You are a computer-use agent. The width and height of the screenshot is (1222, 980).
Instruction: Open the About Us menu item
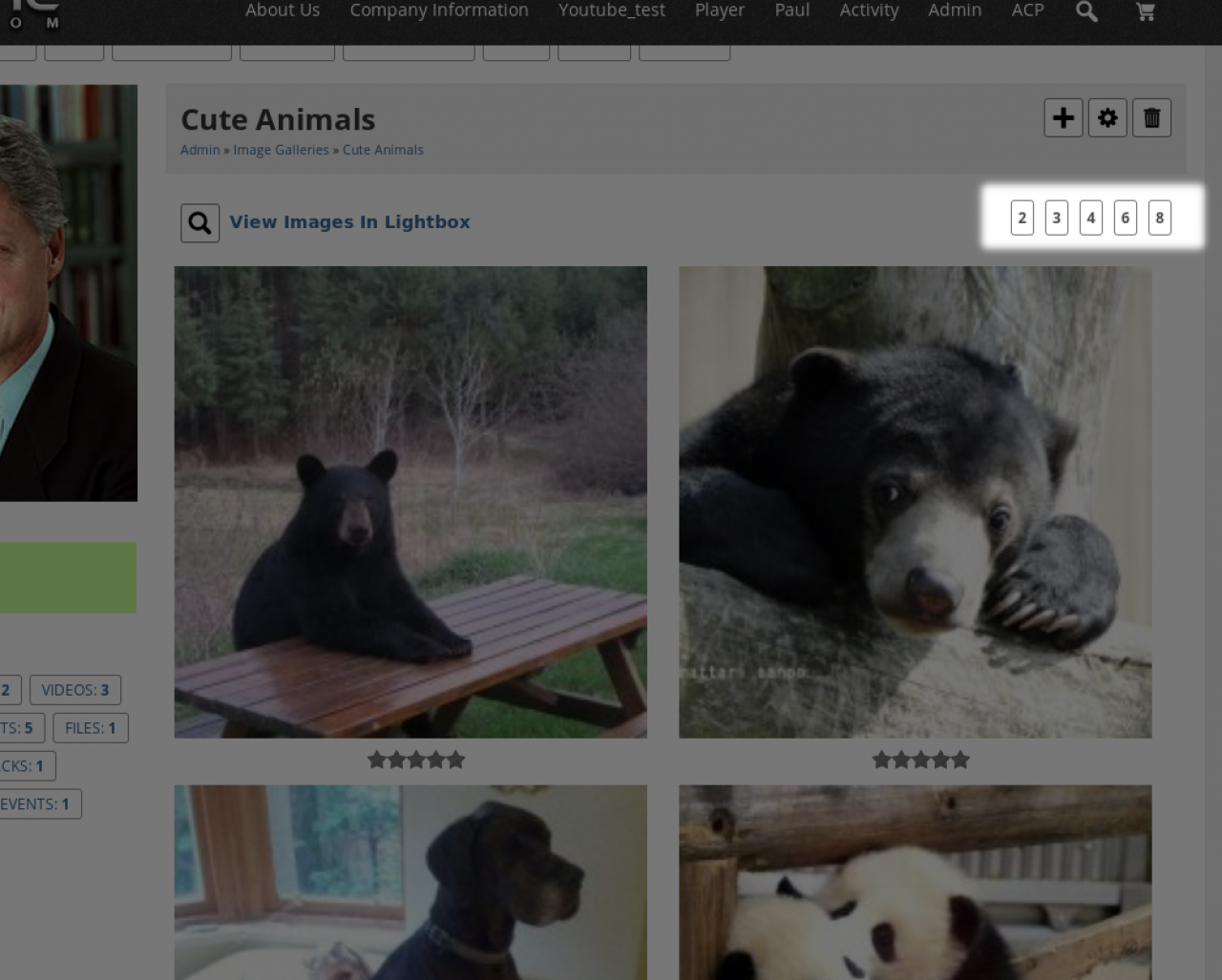click(283, 10)
